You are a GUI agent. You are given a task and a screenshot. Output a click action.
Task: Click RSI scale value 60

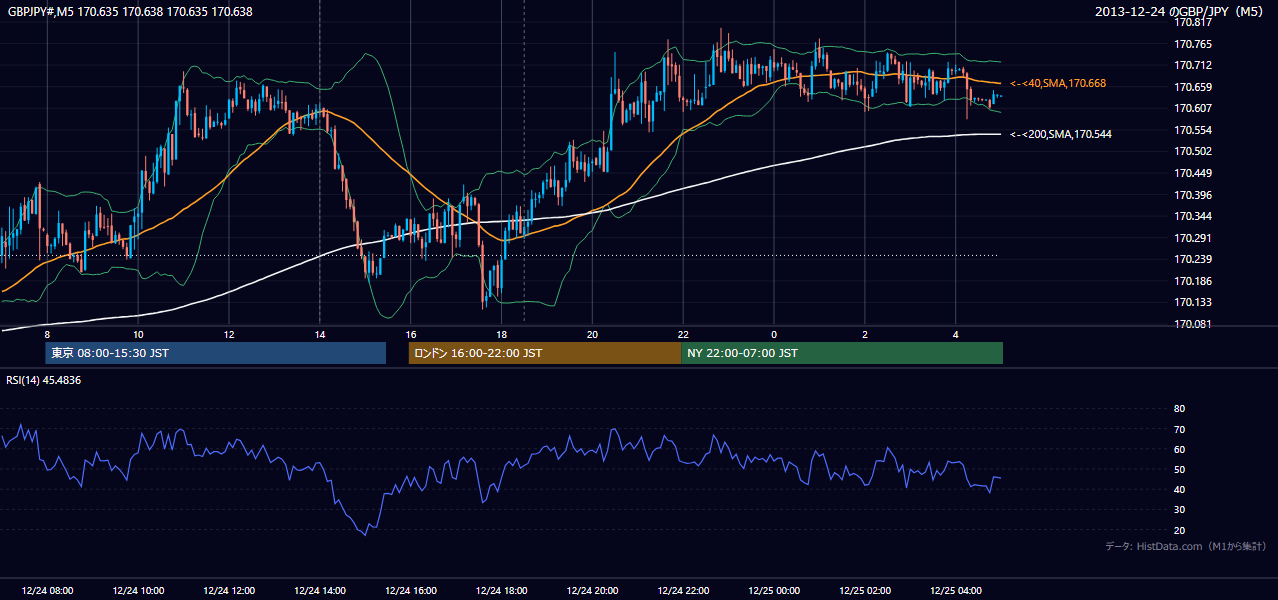point(1179,449)
